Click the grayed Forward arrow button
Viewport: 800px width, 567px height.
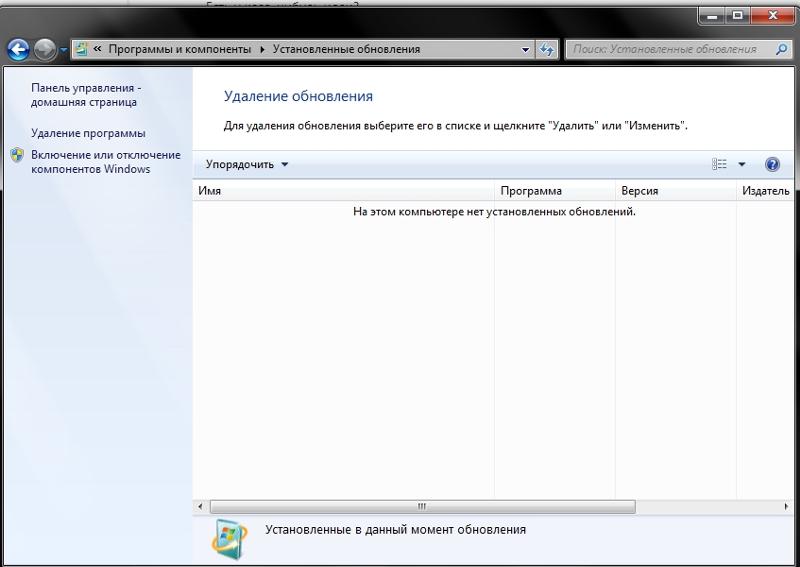click(45, 50)
